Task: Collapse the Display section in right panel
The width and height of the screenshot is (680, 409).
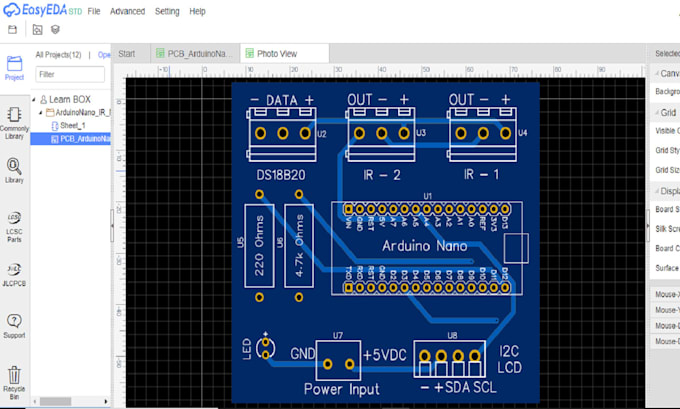Action: pos(657,191)
